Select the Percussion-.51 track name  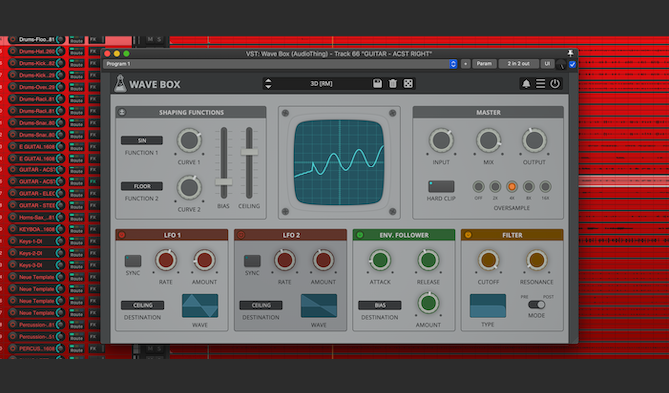tap(37, 337)
